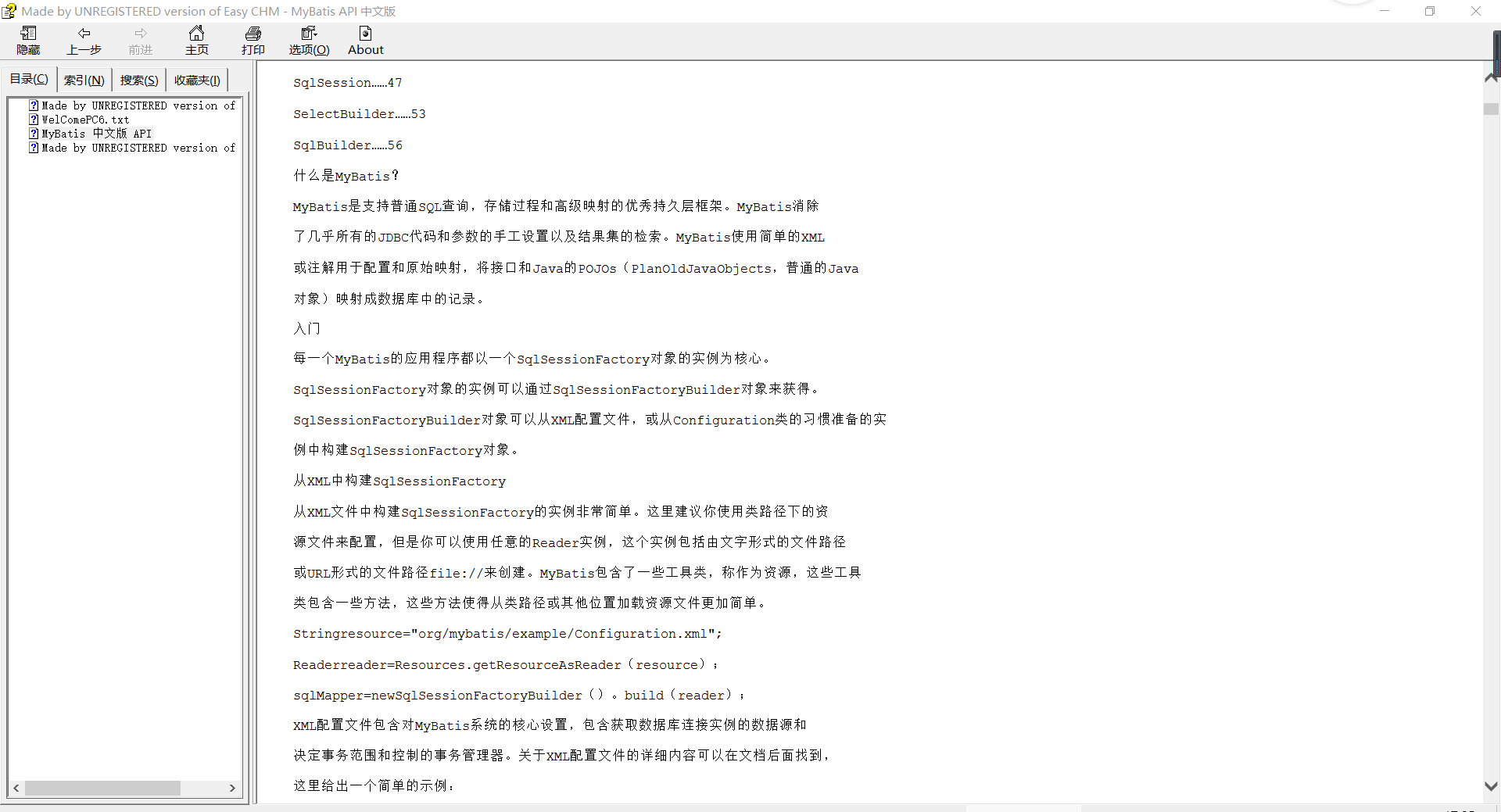Click the 前进 (Forward) arrow icon
Screen dimensions: 1501x812
click(141, 34)
